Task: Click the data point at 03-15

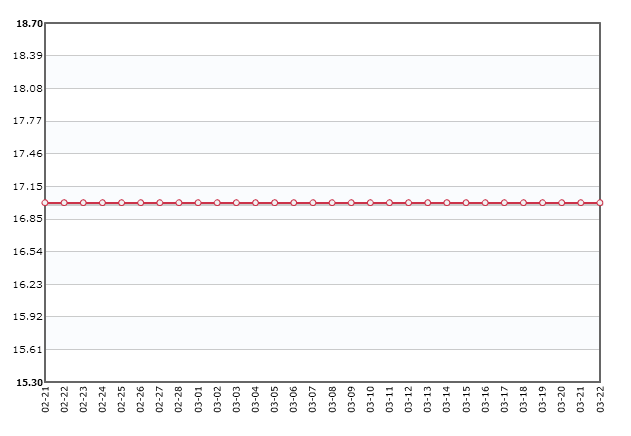Action: [466, 203]
